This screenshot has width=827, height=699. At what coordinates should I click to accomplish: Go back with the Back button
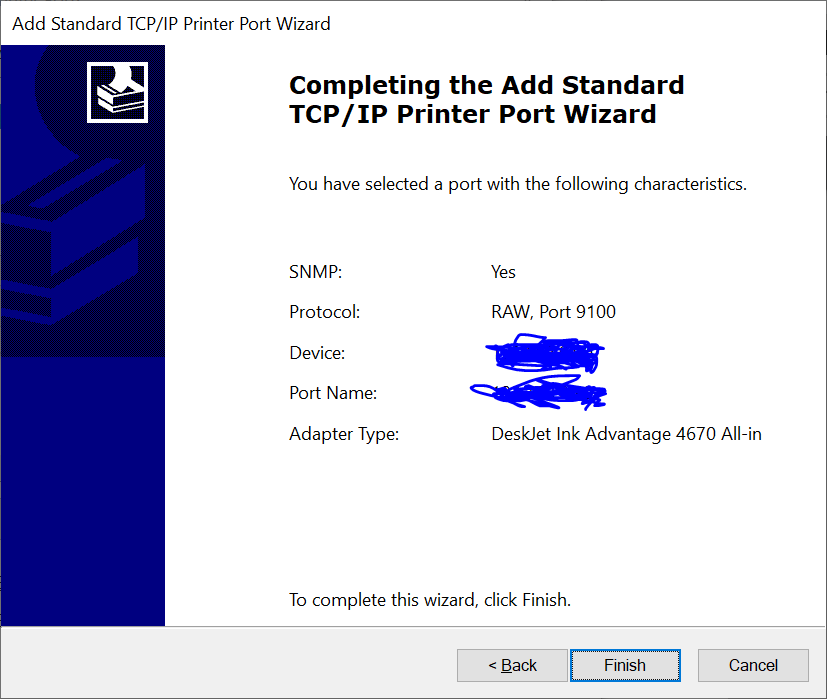point(512,665)
